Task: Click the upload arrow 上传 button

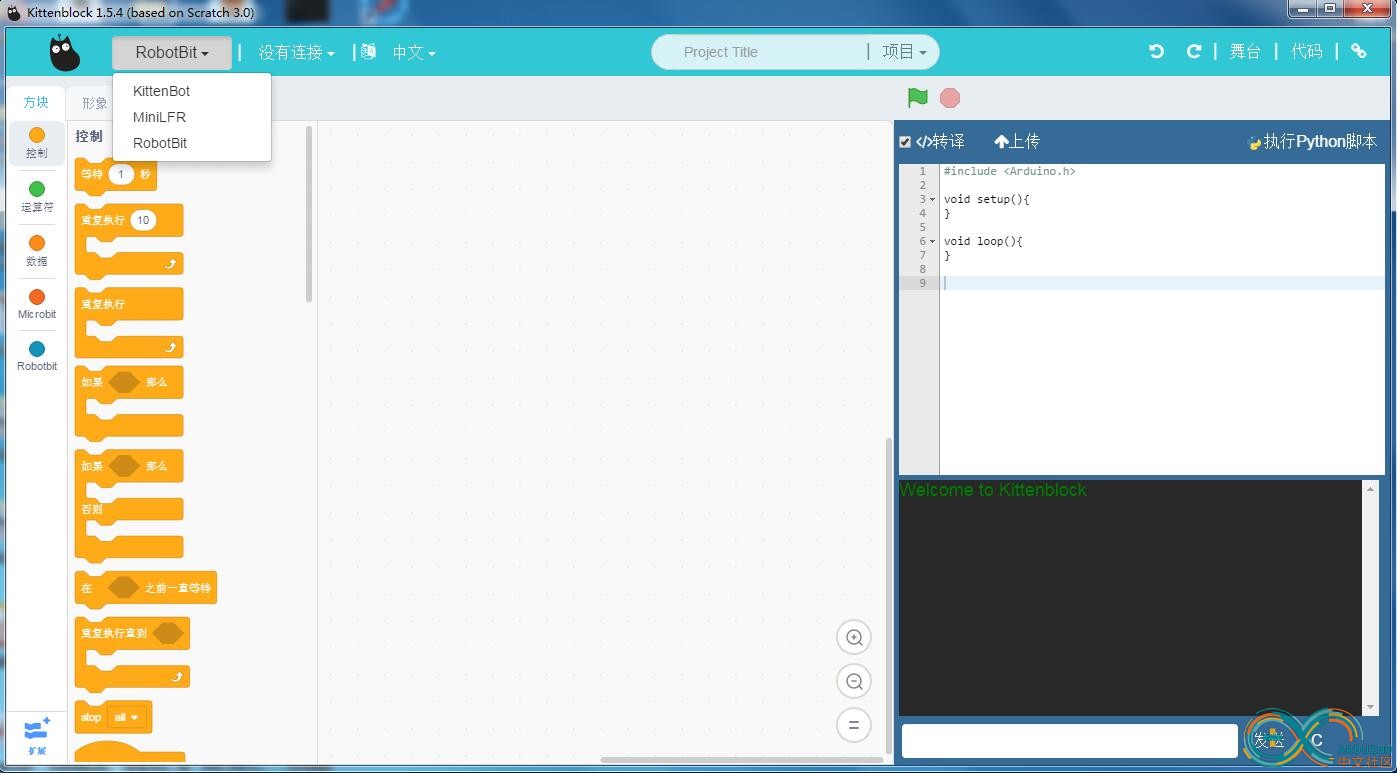Action: pyautogui.click(x=1017, y=142)
